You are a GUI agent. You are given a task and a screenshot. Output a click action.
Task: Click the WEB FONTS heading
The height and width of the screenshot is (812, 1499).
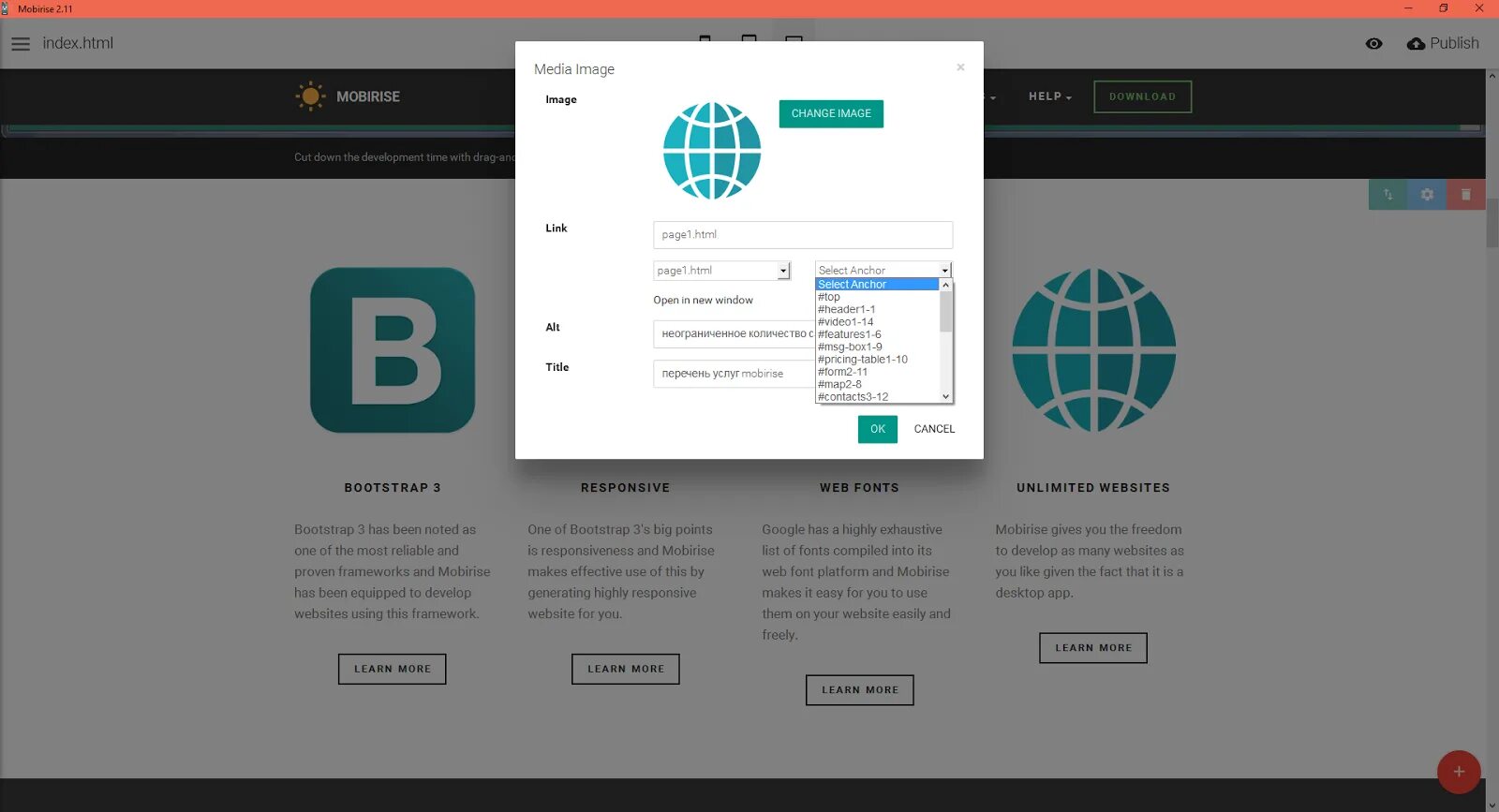coord(859,488)
